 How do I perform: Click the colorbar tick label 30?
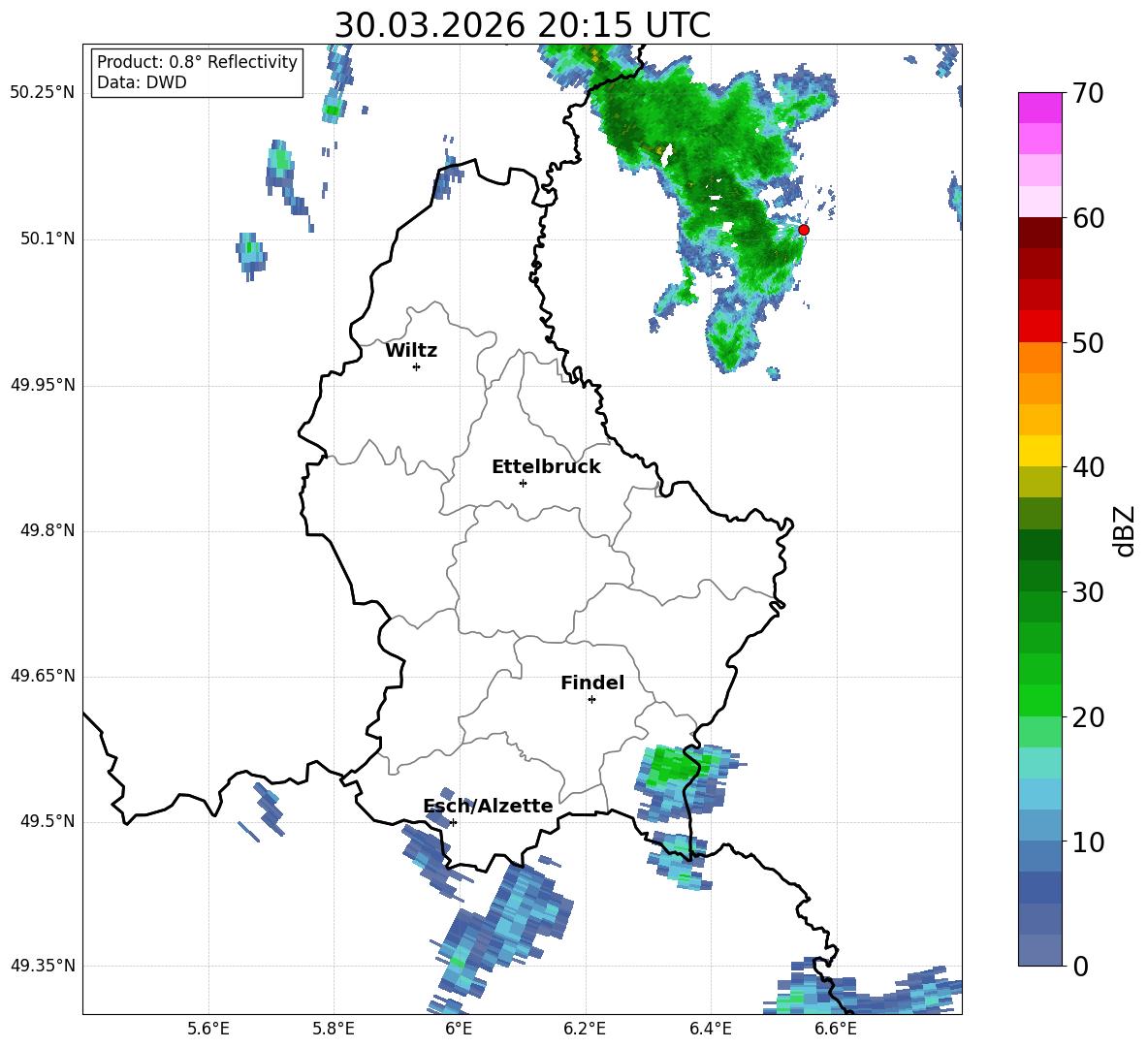tap(1088, 592)
